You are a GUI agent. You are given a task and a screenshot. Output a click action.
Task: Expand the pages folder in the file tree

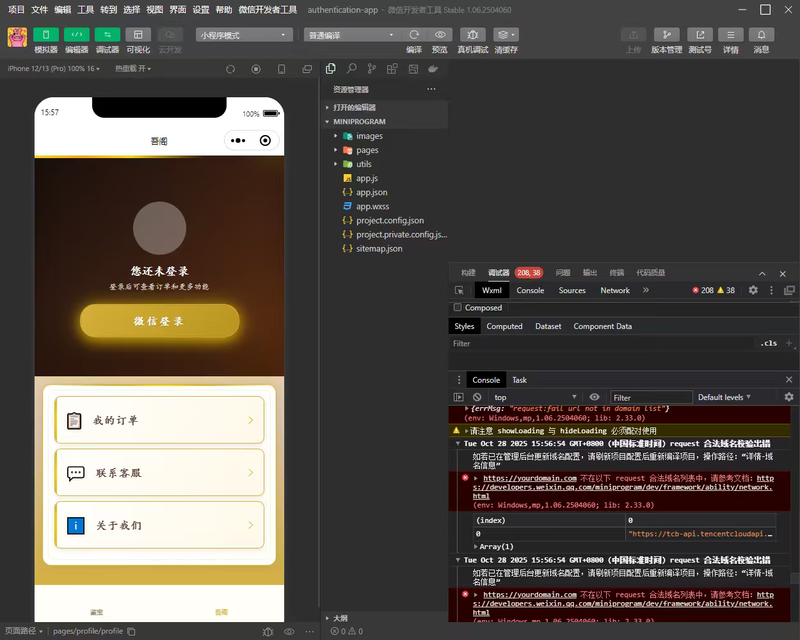click(x=367, y=150)
